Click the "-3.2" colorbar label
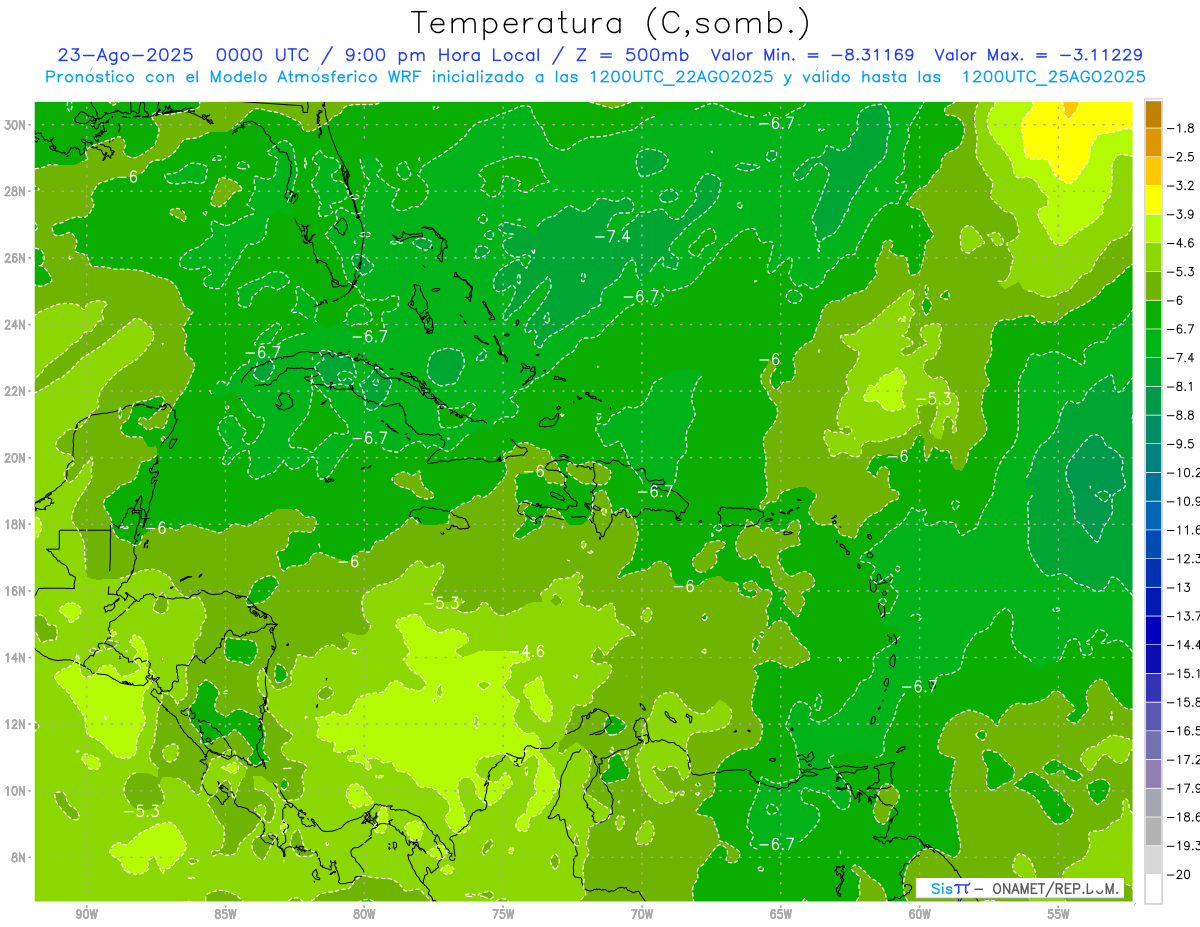This screenshot has width=1200, height=927. [1182, 186]
